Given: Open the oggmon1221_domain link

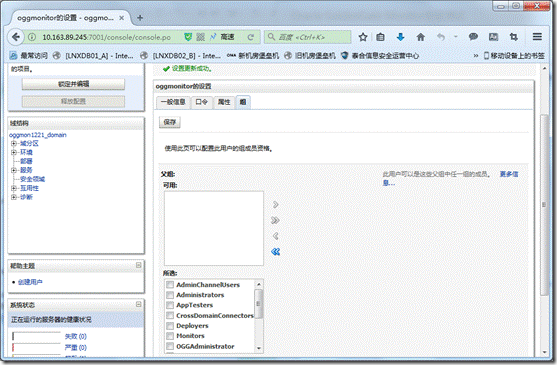Looking at the screenshot, I should [38, 135].
